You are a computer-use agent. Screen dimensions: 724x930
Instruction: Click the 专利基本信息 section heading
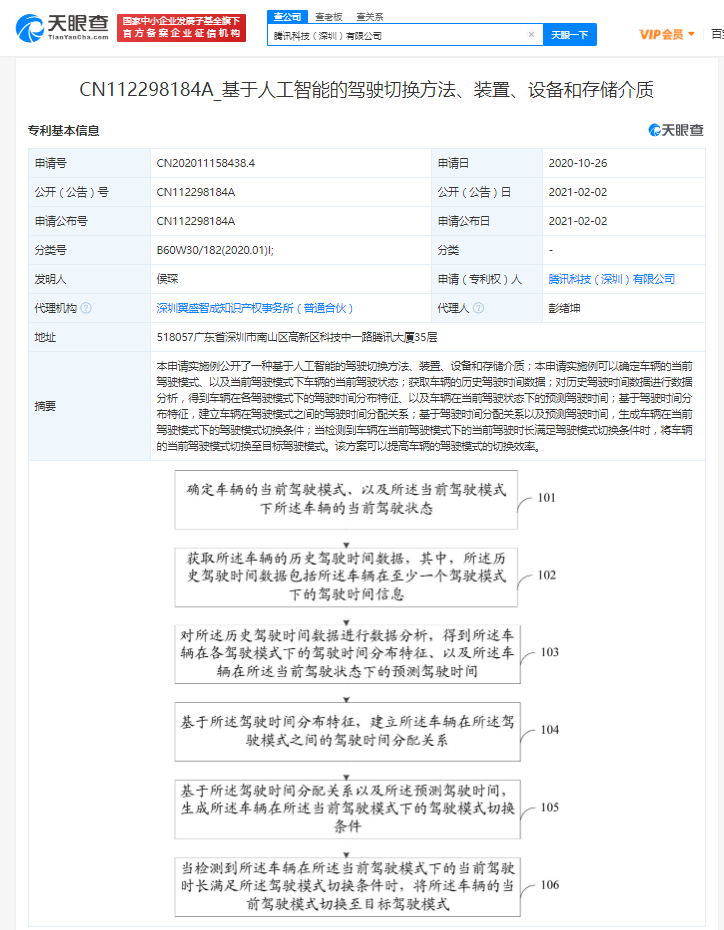(x=63, y=130)
